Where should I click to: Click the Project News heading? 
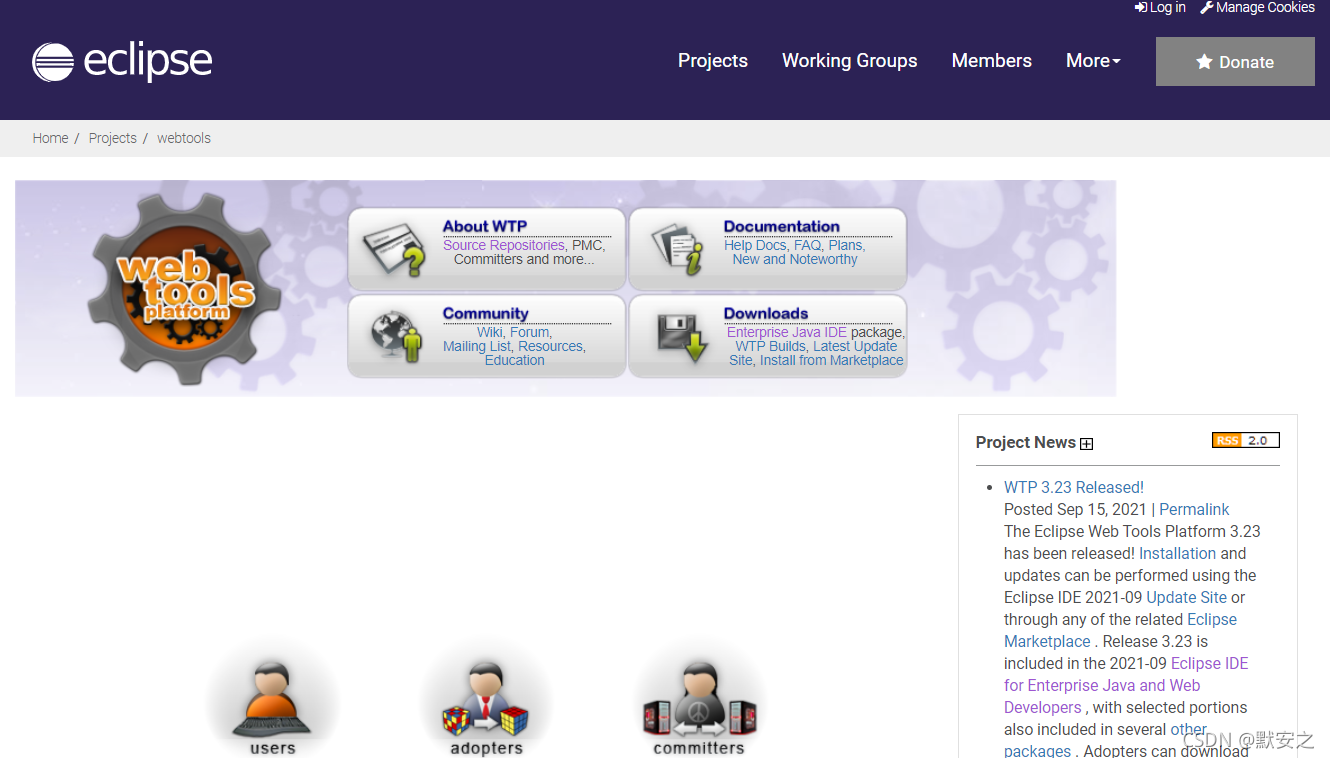point(1026,442)
